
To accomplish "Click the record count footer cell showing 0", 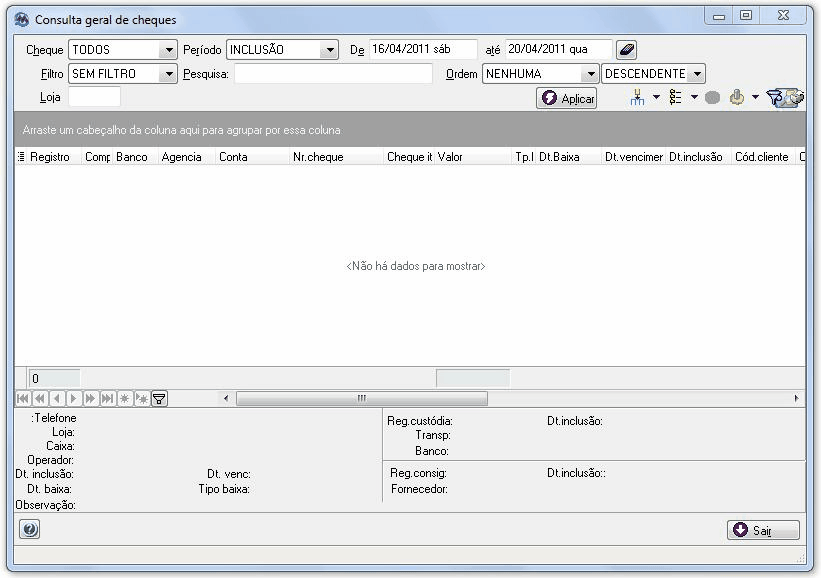I will (54, 378).
